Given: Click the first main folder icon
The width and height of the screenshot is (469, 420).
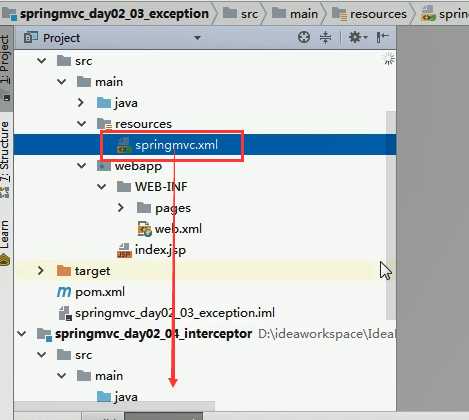Looking at the screenshot, I should [x=84, y=82].
